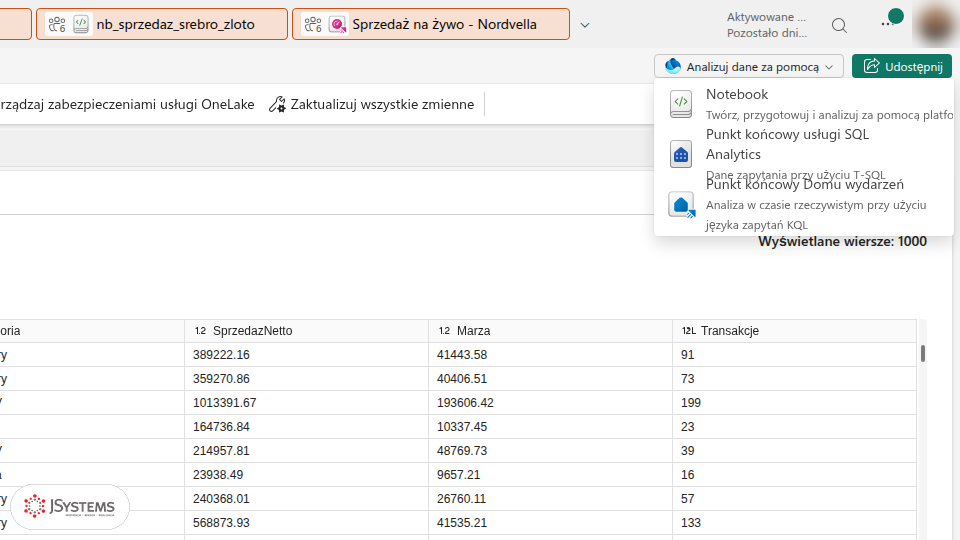Select Transakcje cell 199
Image resolution: width=960 pixels, height=540 pixels.
[x=795, y=402]
